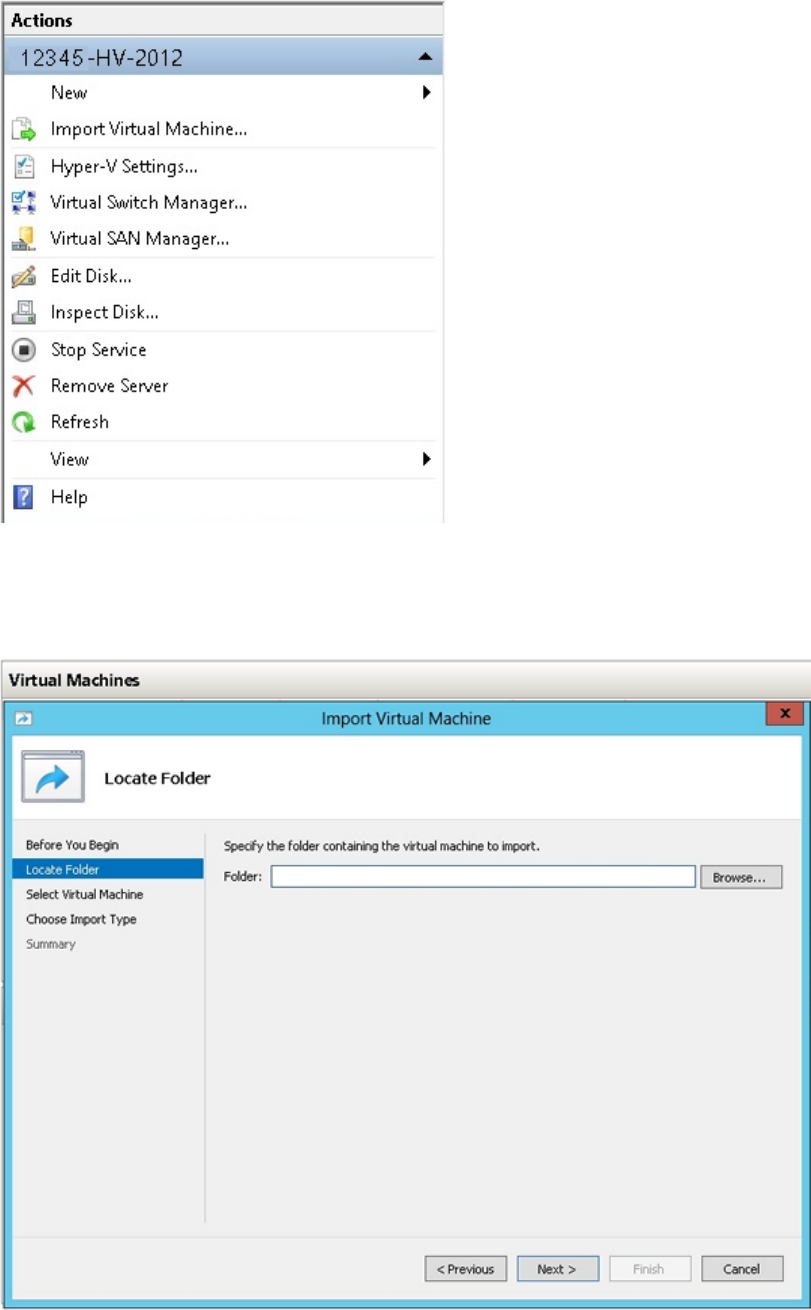Viewport: 811px width, 1310px height.
Task: Select the Refresh action label
Action: pos(80,422)
